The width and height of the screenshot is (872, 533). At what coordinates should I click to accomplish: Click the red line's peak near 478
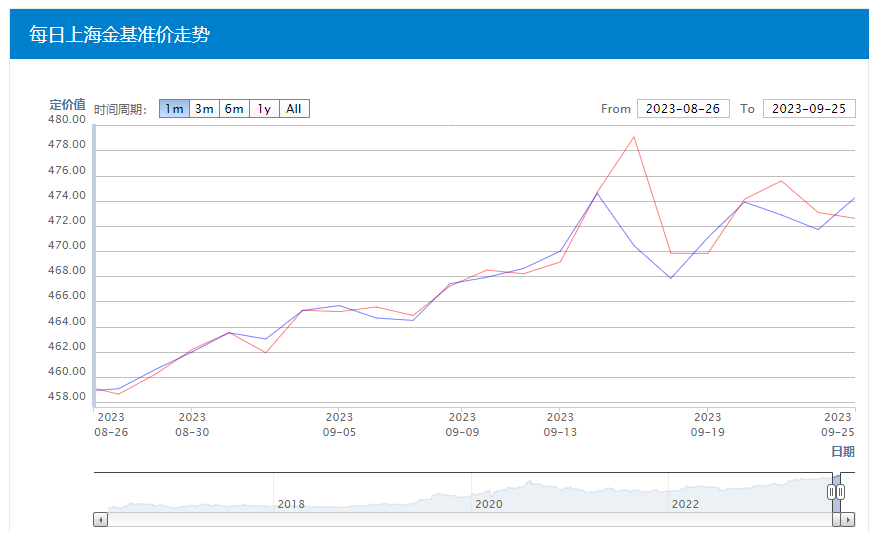634,137
